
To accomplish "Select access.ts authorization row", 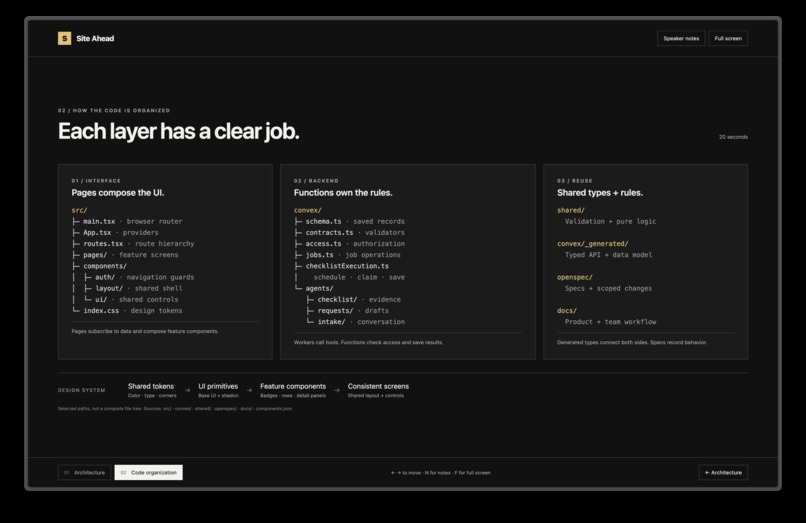I will [349, 244].
